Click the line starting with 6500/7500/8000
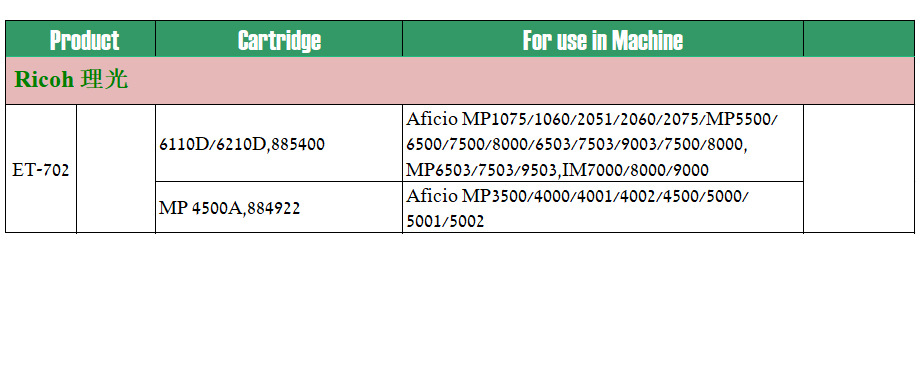This screenshot has height=380, width=920. tap(577, 145)
